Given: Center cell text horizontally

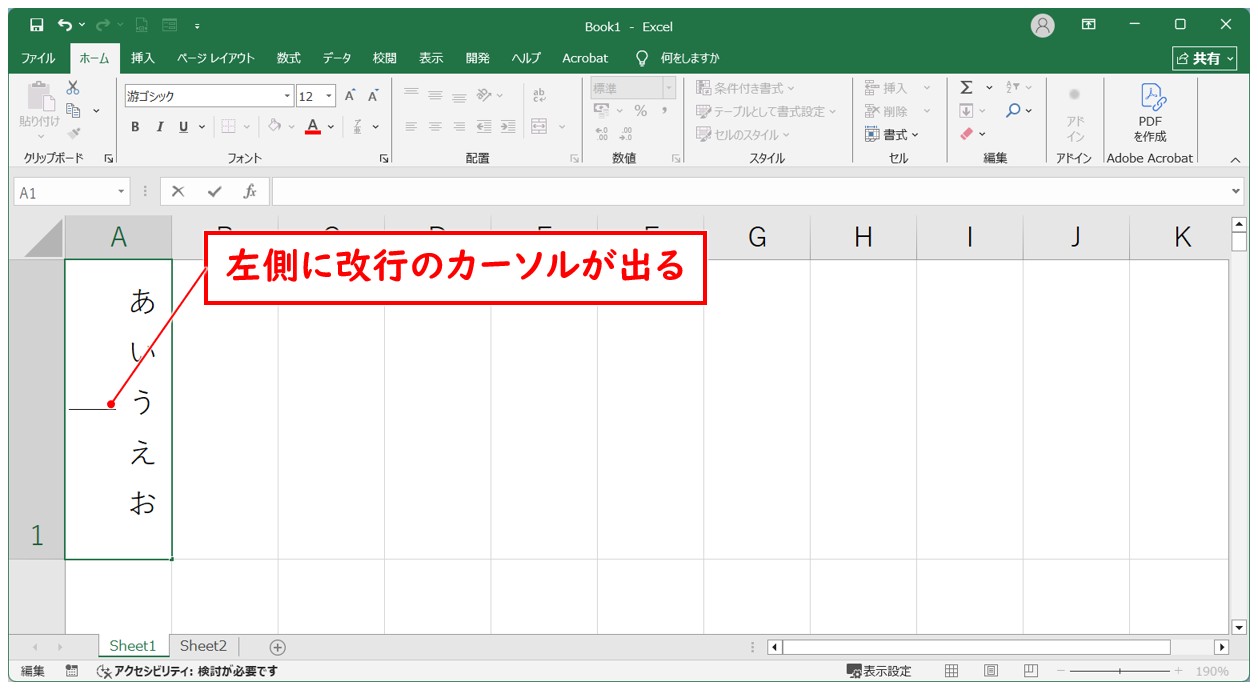Looking at the screenshot, I should click(435, 127).
